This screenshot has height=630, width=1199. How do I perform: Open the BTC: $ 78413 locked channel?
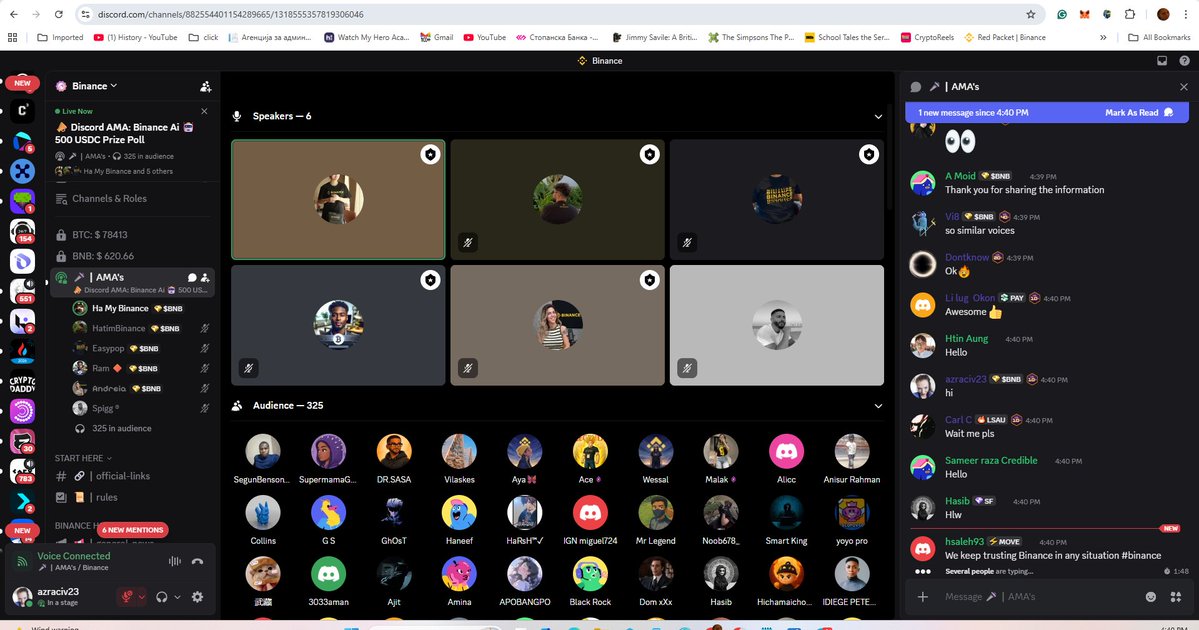(99, 235)
